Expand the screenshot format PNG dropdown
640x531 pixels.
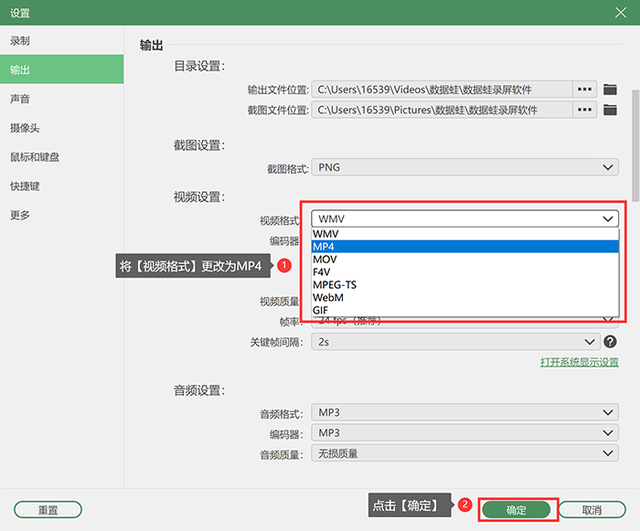coord(465,167)
